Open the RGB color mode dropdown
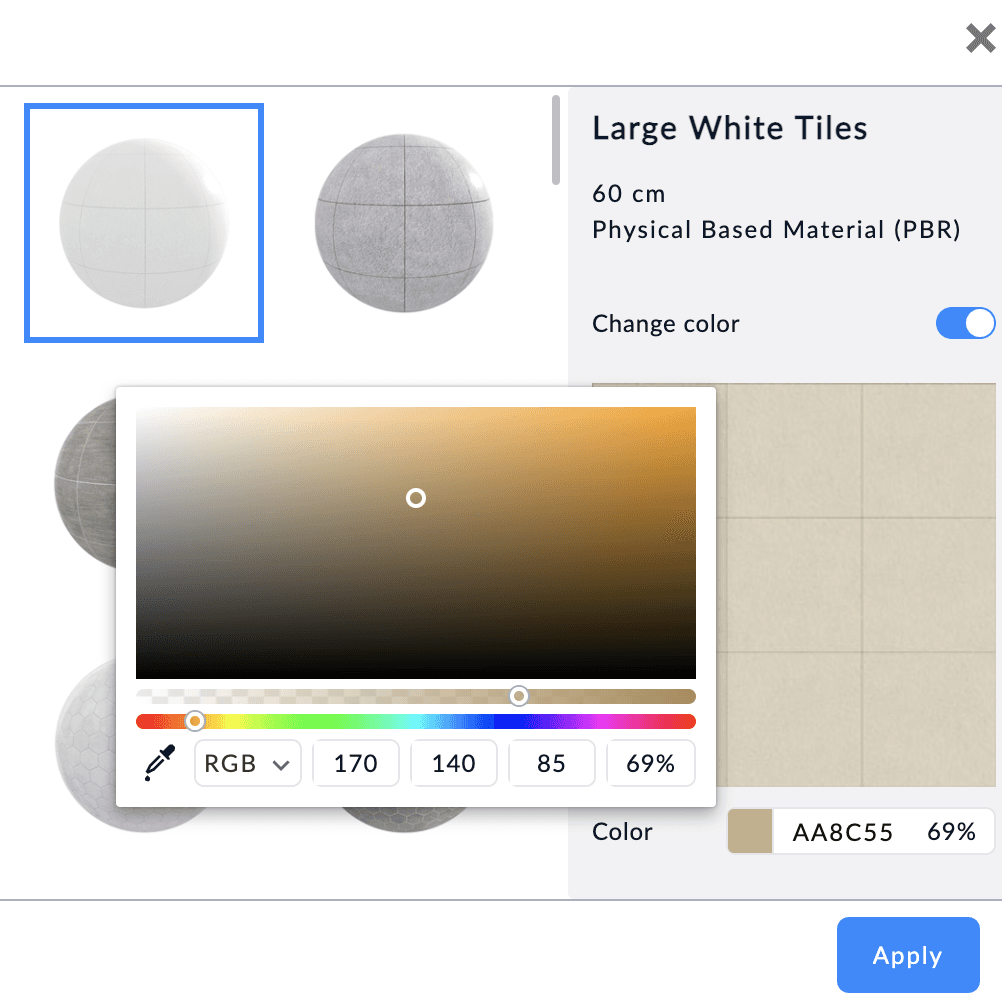 tap(247, 764)
